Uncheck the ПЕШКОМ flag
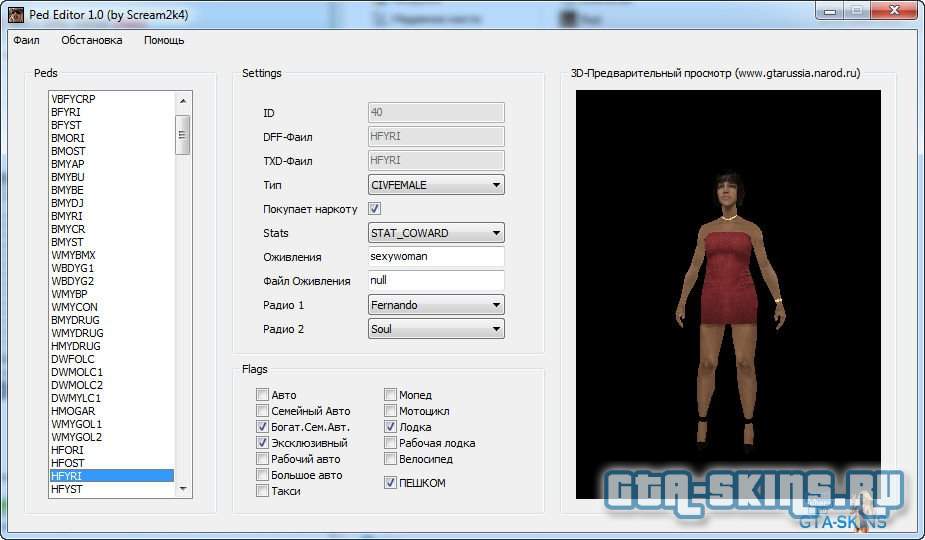 [x=390, y=482]
